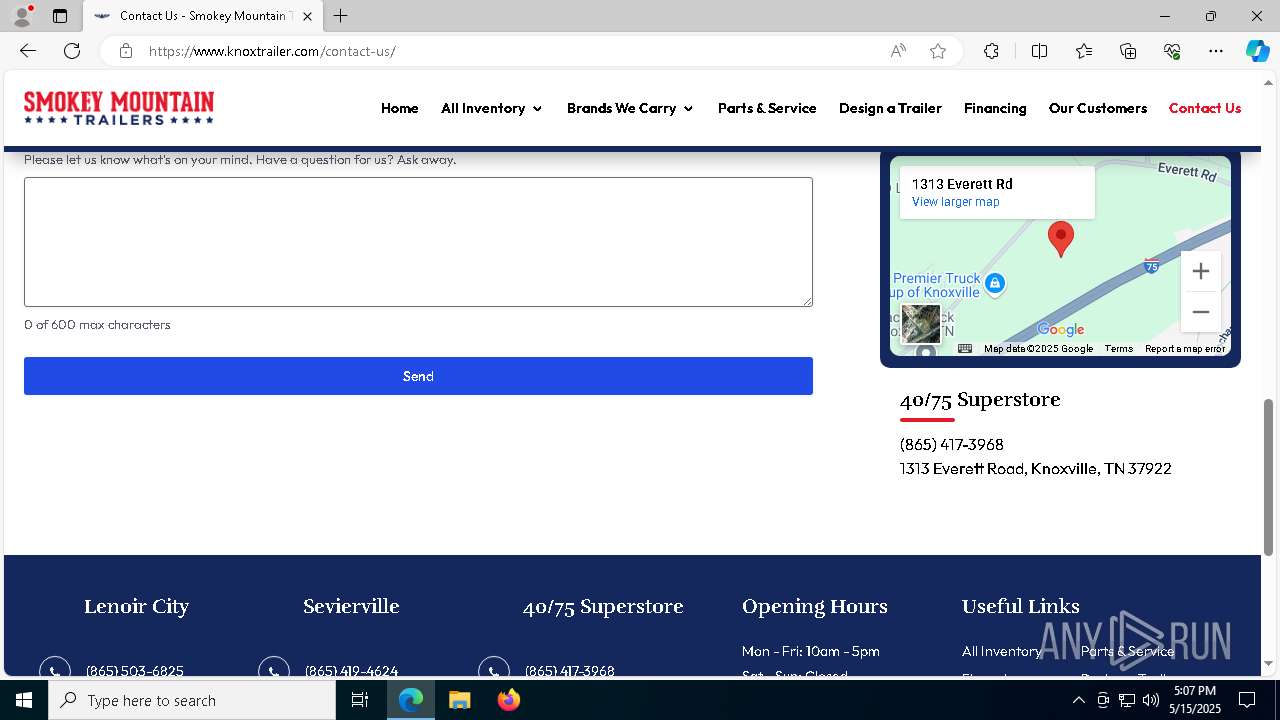Click the red map location pin

point(1061,239)
